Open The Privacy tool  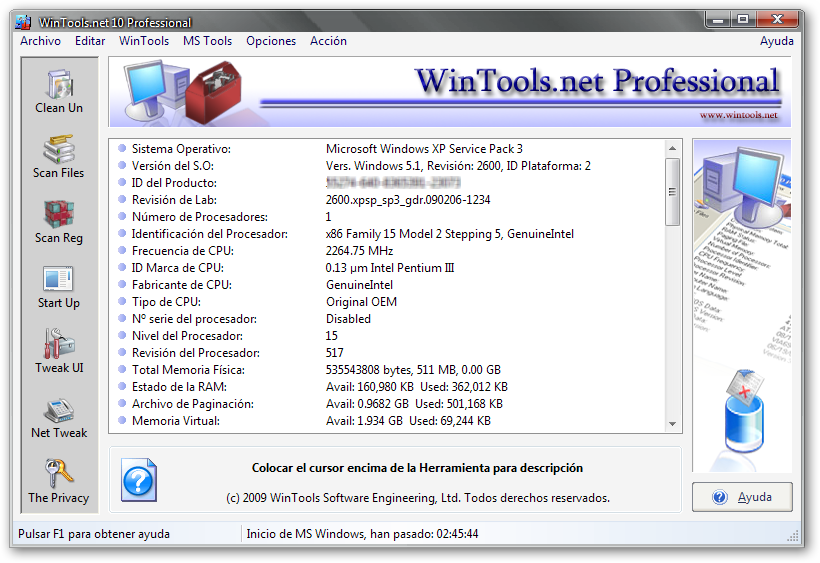pos(59,481)
